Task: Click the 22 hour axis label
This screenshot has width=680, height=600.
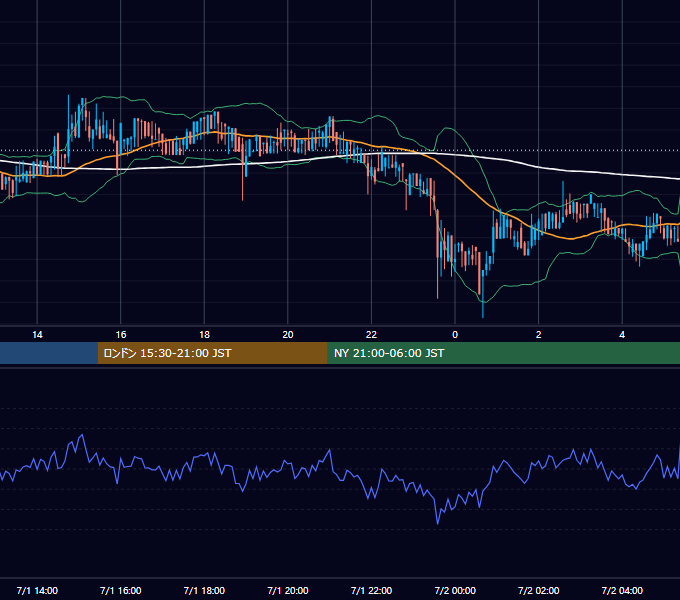Action: (371, 335)
